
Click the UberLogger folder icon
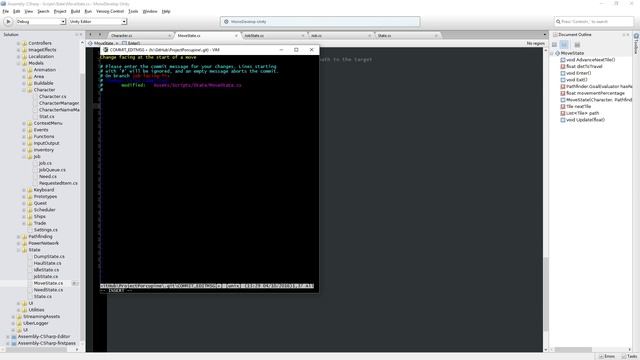pos(19,323)
